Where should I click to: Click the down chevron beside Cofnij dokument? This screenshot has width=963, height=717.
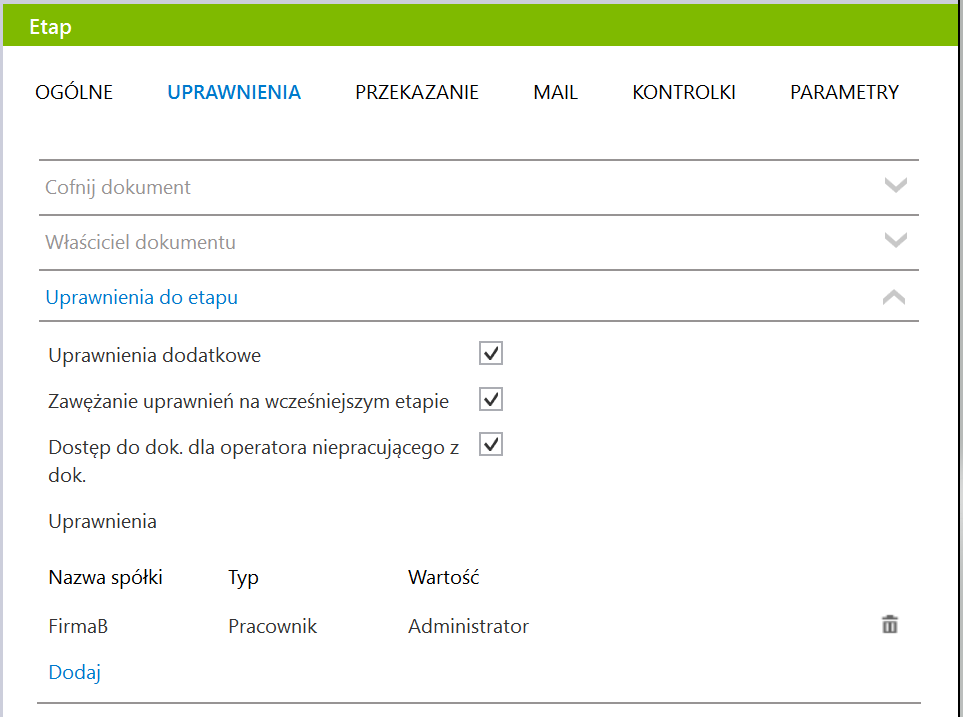(895, 185)
